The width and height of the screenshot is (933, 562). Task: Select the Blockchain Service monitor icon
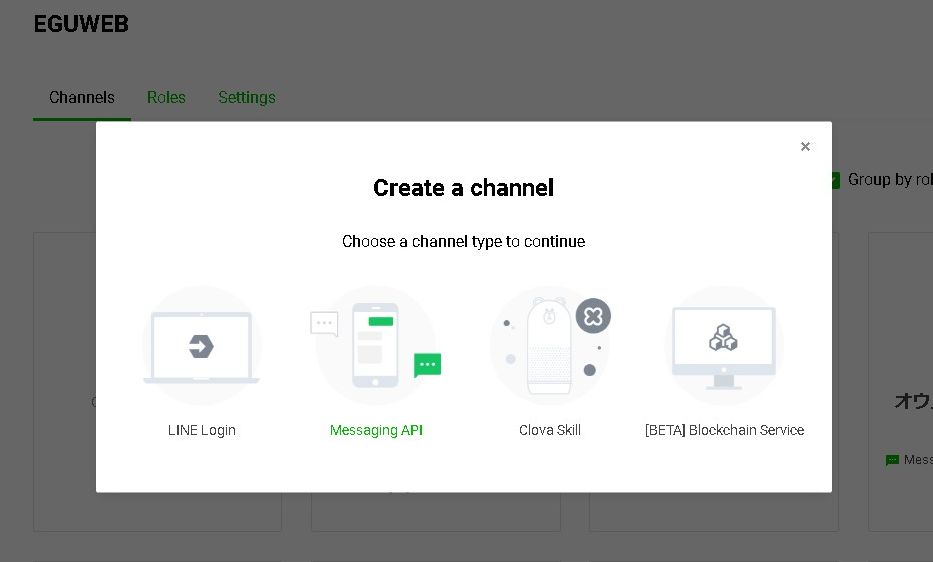click(x=724, y=346)
